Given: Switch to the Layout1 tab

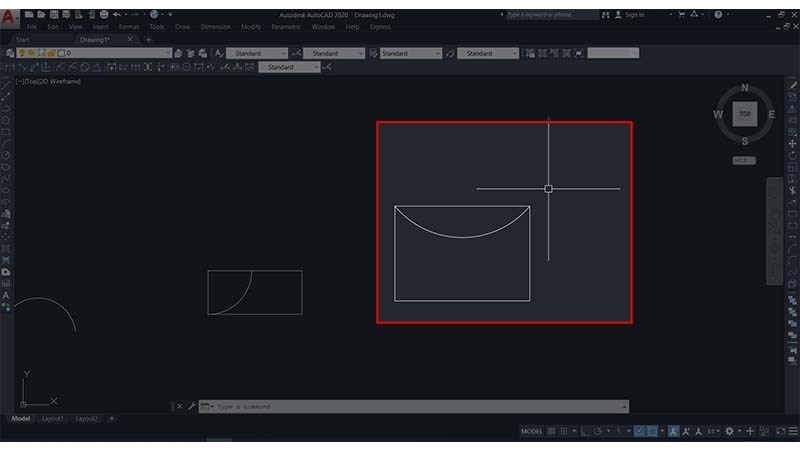Looking at the screenshot, I should 53,419.
